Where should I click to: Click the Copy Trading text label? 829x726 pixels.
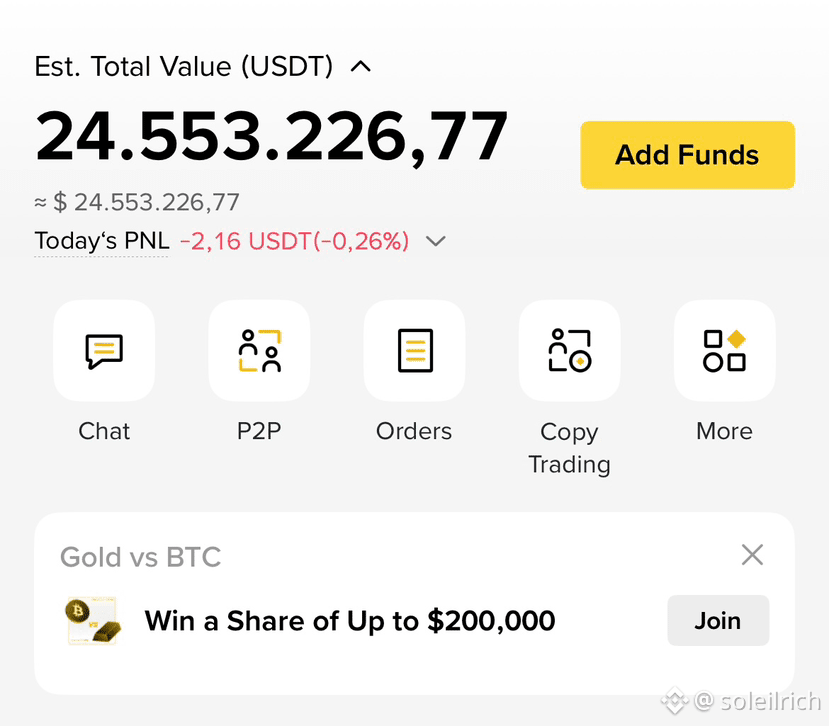click(x=569, y=448)
